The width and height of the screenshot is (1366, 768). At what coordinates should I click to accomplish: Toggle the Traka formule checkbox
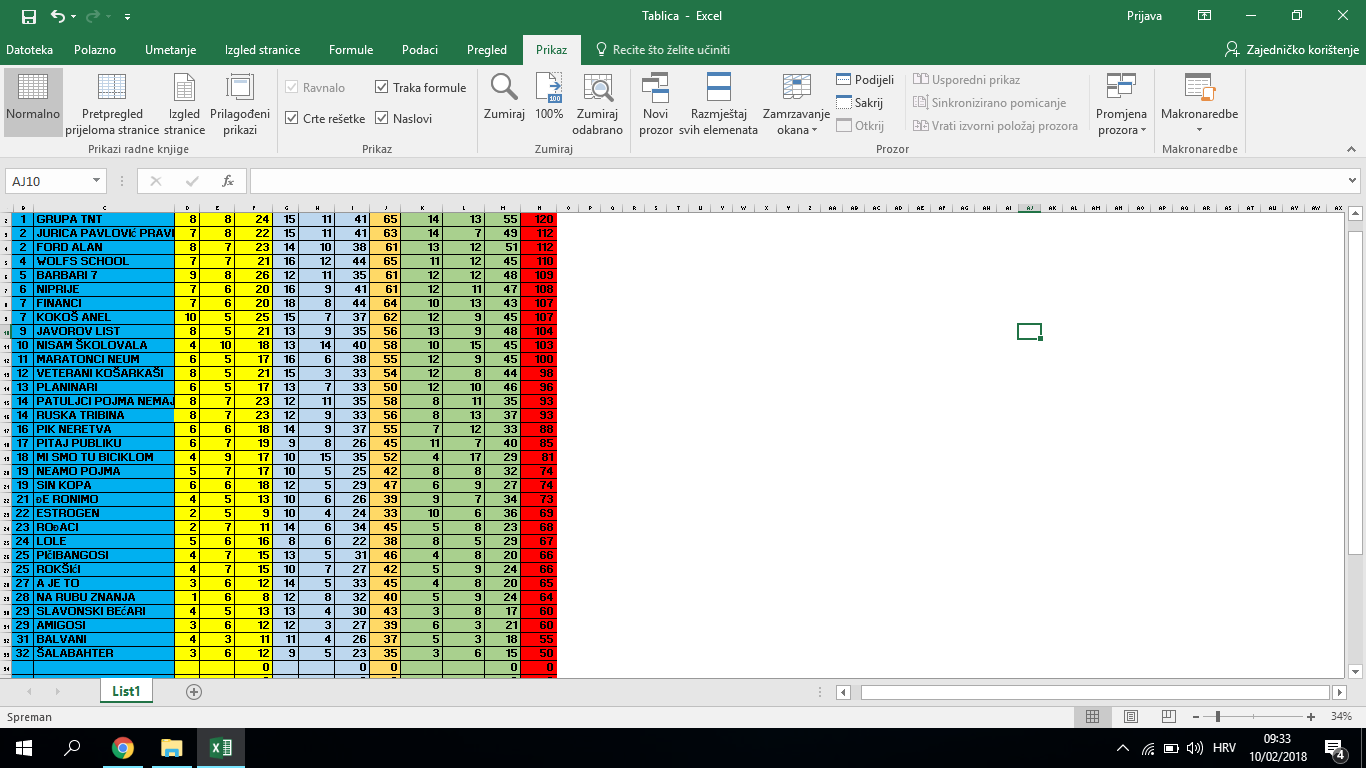(382, 88)
